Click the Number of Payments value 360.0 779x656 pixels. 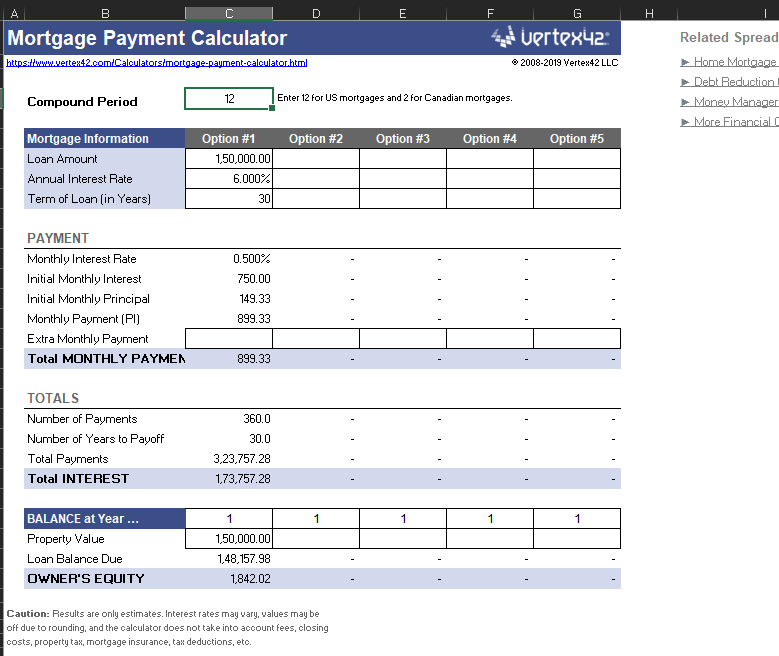tap(257, 418)
